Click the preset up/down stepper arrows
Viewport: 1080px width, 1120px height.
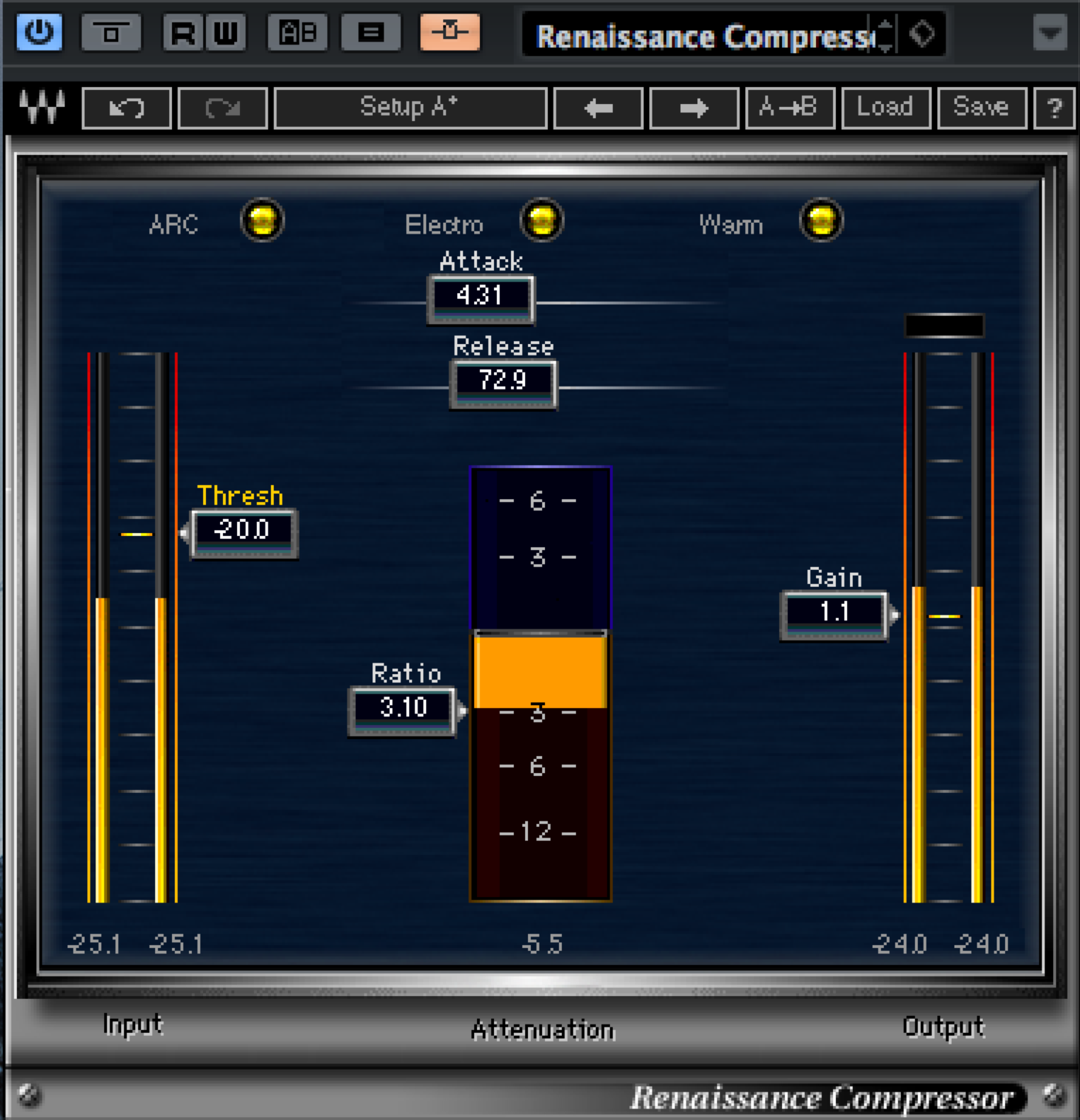[886, 35]
